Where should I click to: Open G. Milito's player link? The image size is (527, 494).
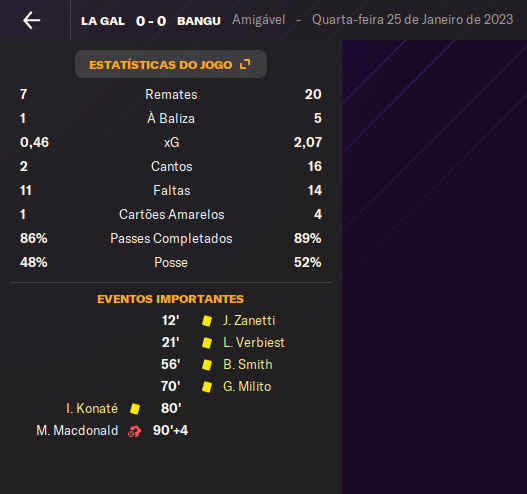point(247,386)
